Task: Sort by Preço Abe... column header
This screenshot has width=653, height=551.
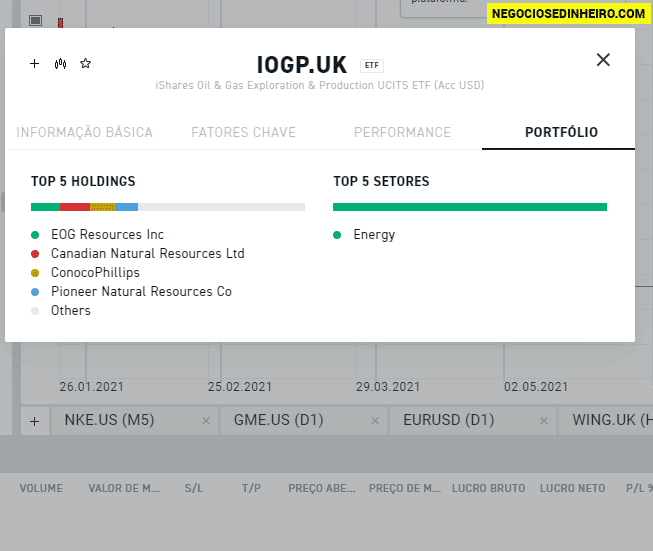Action: coord(322,488)
